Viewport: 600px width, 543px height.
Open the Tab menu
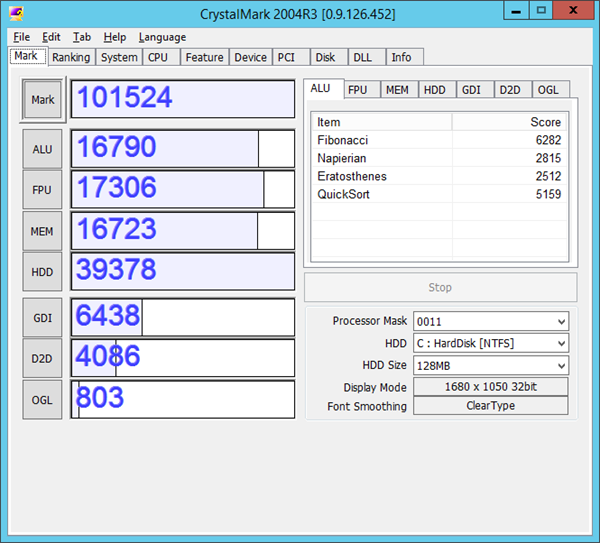click(x=82, y=37)
